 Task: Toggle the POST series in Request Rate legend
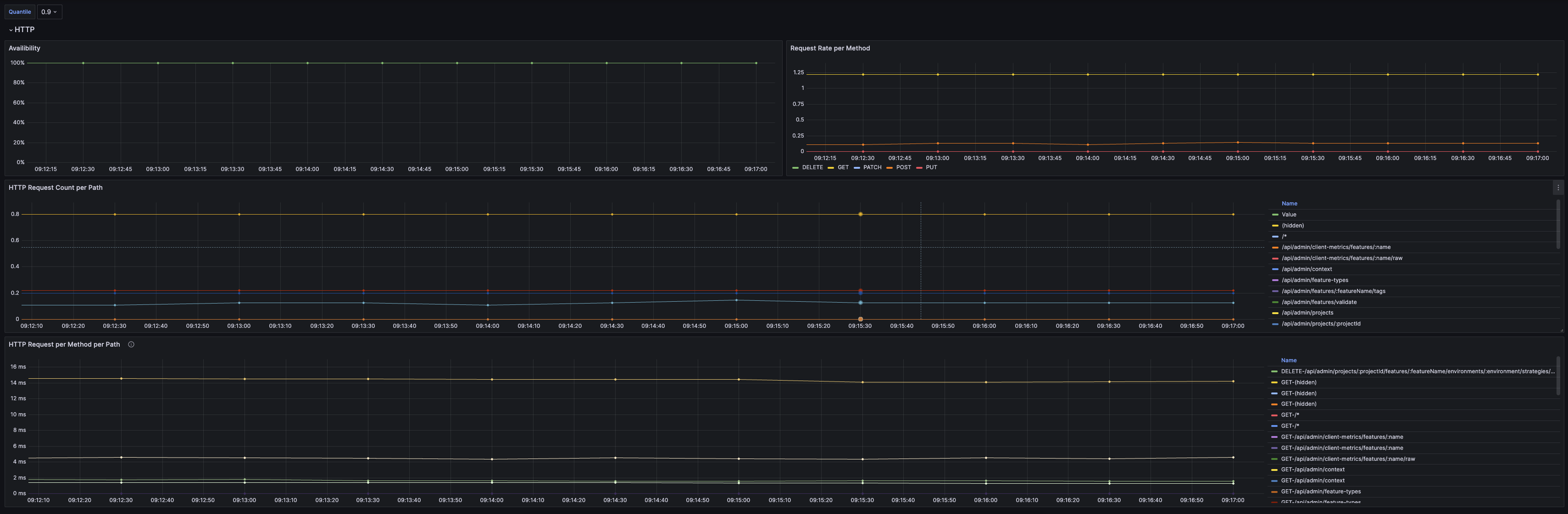903,167
